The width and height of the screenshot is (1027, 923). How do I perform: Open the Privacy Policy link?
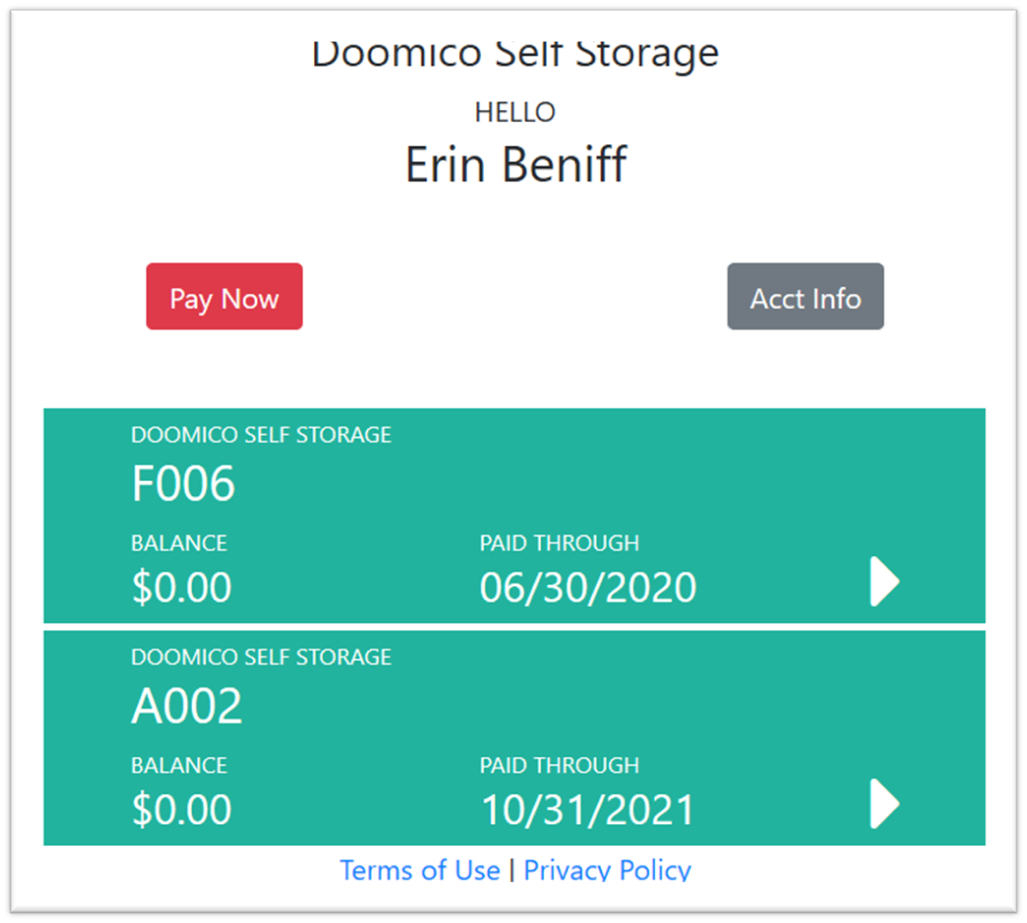(607, 870)
